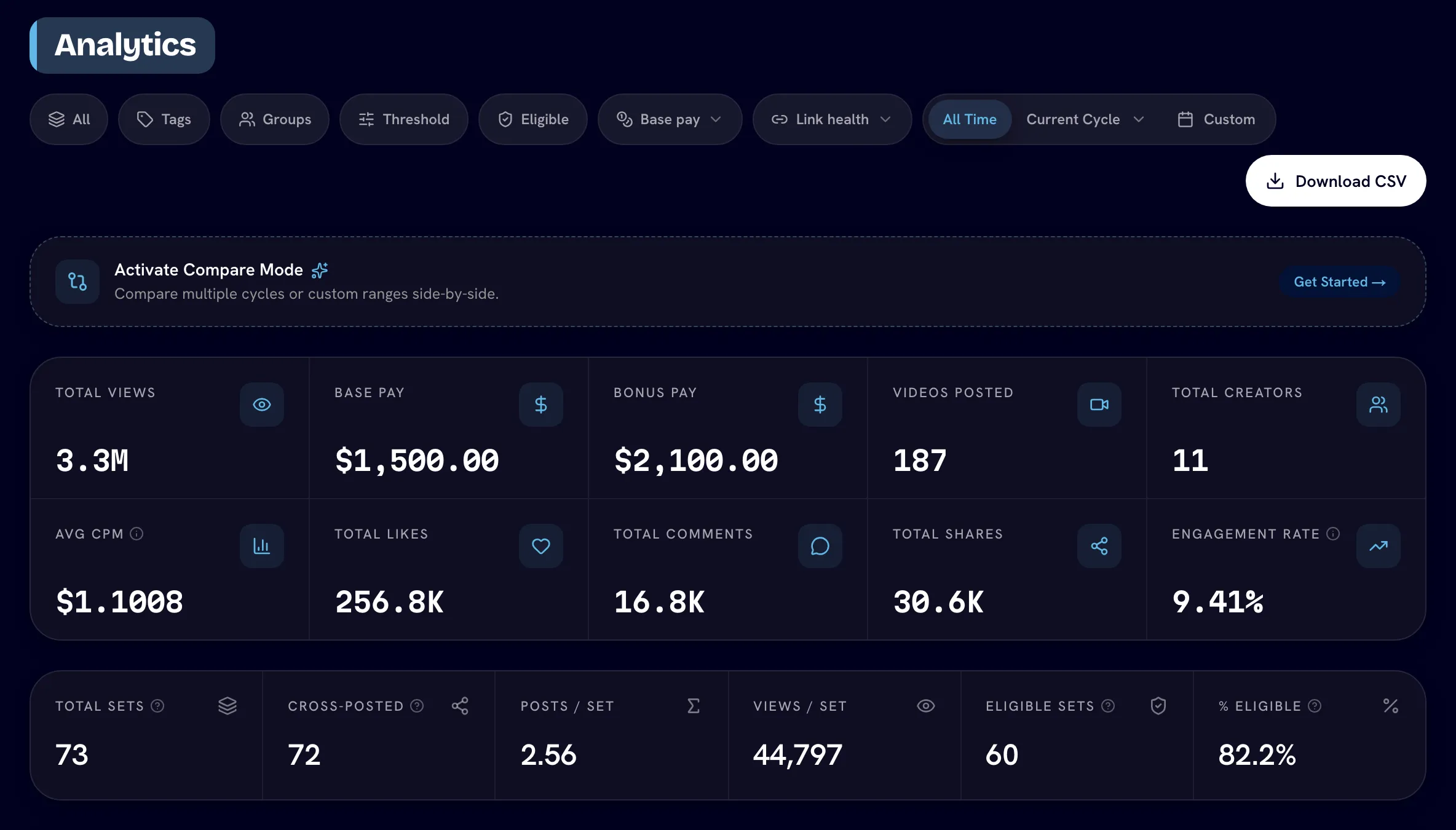The image size is (1456, 830).
Task: Click the shield icon in Eligible Sets card
Action: (x=1158, y=706)
